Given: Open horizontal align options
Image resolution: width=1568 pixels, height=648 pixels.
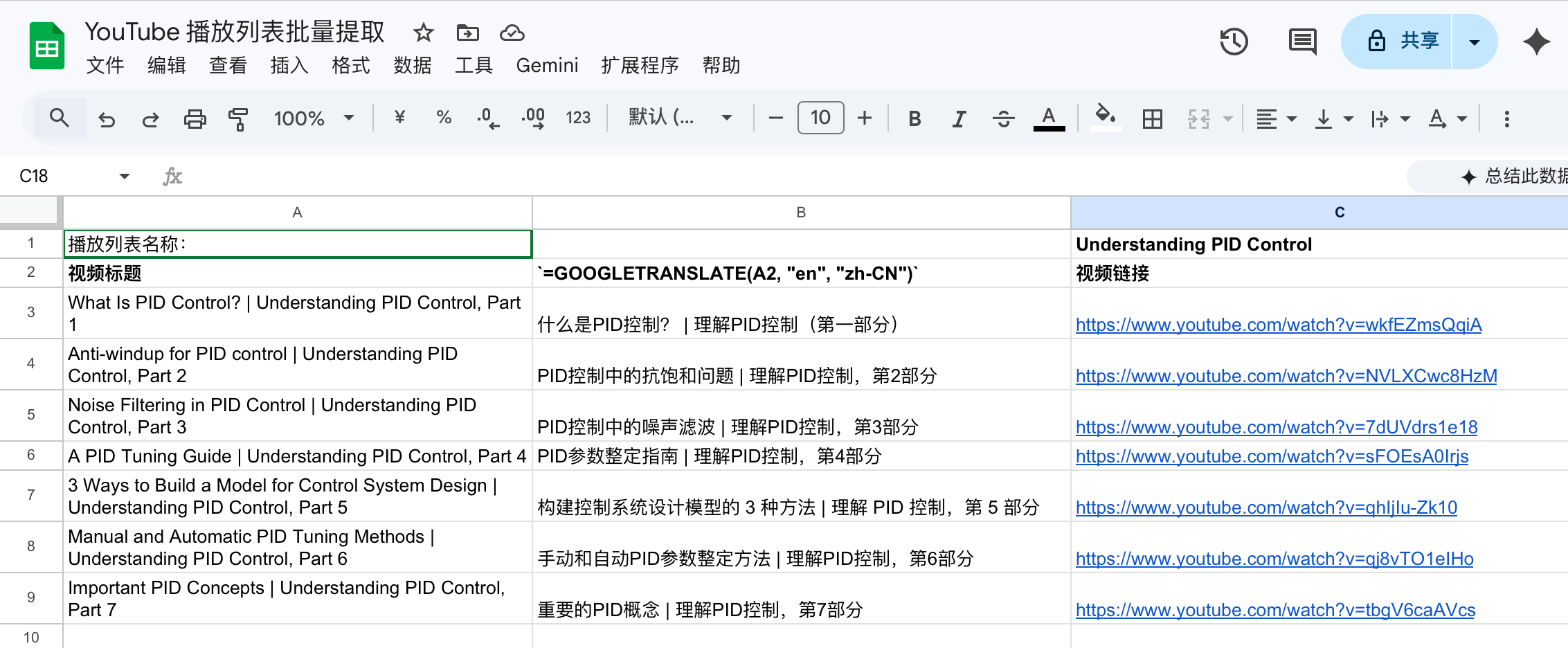Looking at the screenshot, I should point(1277,119).
